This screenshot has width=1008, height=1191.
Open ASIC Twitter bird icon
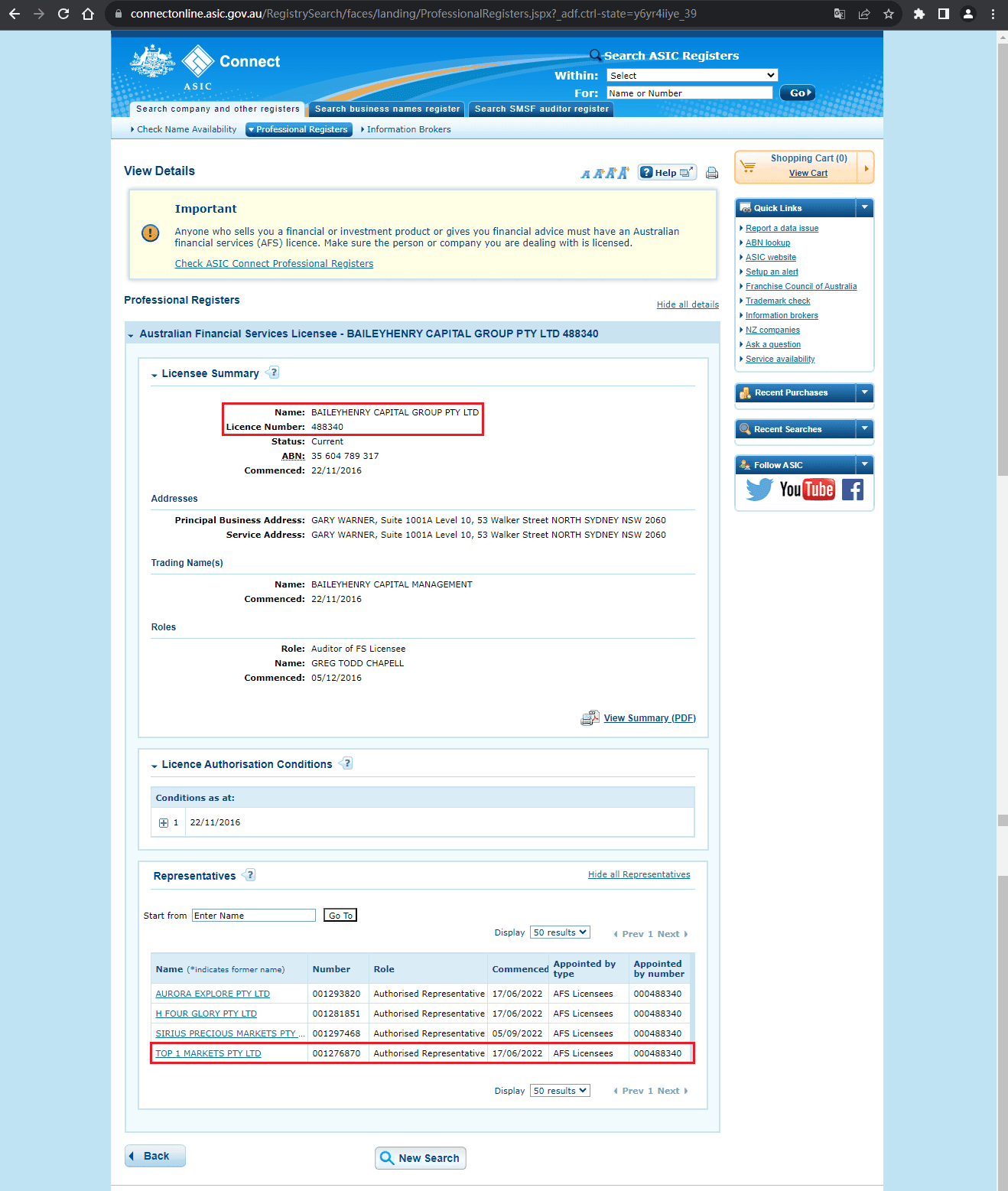[x=759, y=490]
